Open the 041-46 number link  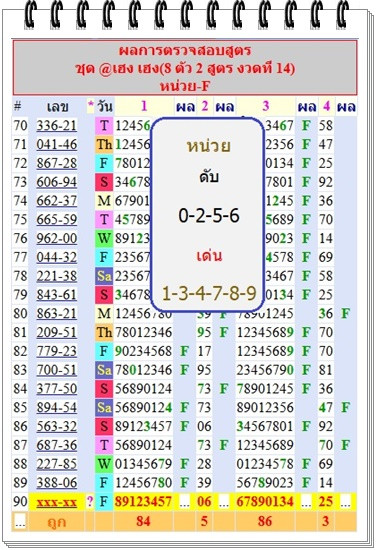[x=56, y=144]
